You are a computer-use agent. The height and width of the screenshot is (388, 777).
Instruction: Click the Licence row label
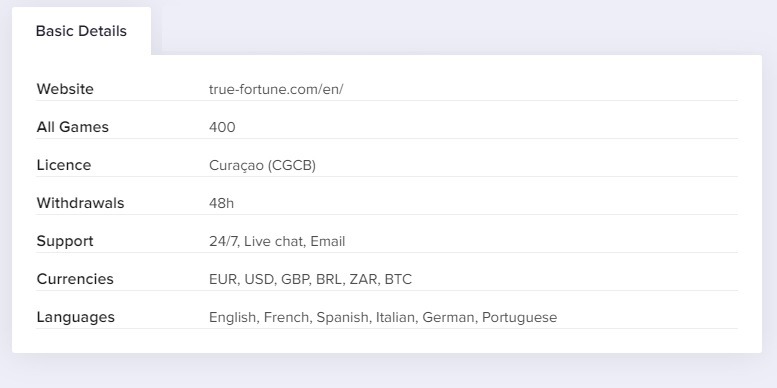(x=64, y=165)
